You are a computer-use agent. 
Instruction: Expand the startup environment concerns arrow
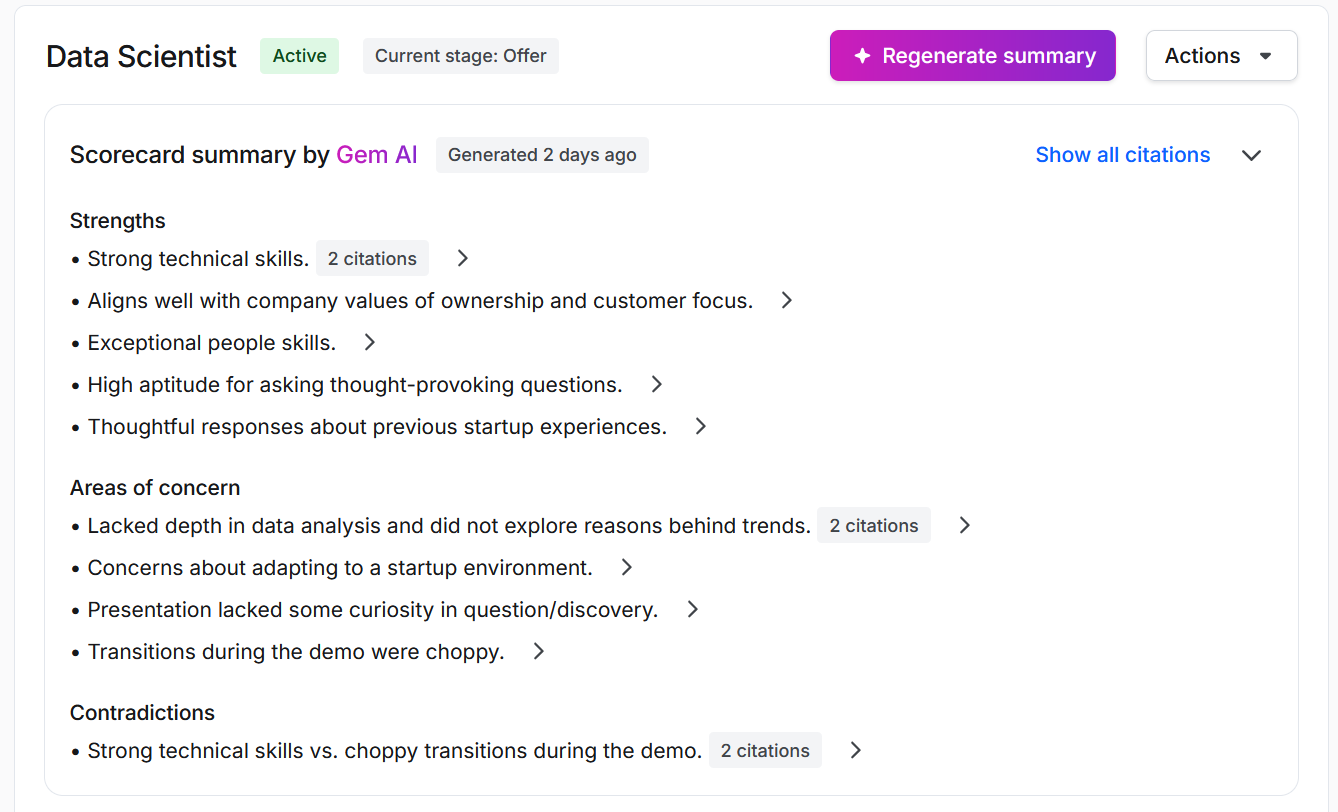tap(627, 567)
